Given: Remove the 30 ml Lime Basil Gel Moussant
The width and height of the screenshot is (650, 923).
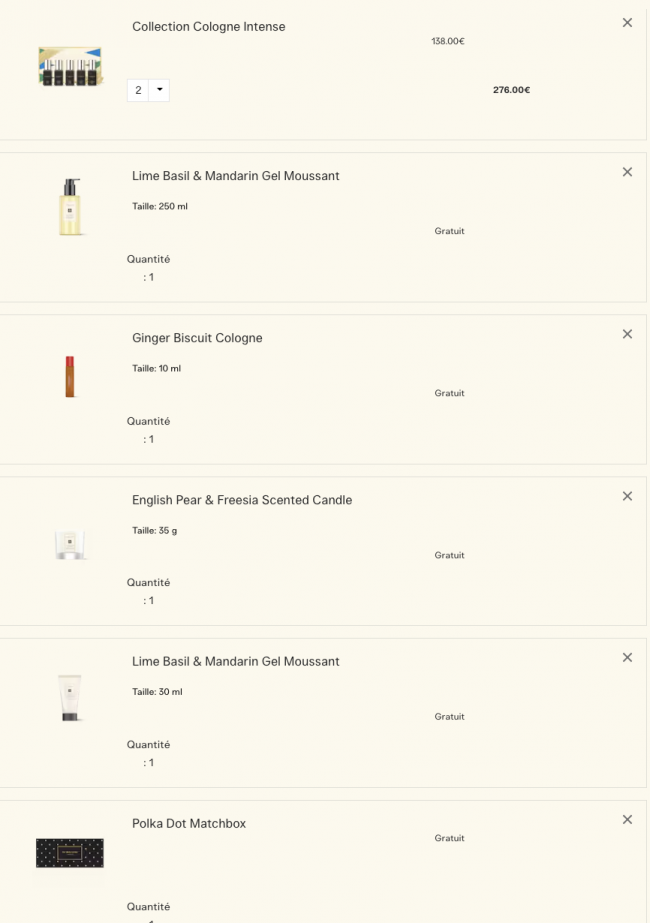Looking at the screenshot, I should tap(627, 657).
